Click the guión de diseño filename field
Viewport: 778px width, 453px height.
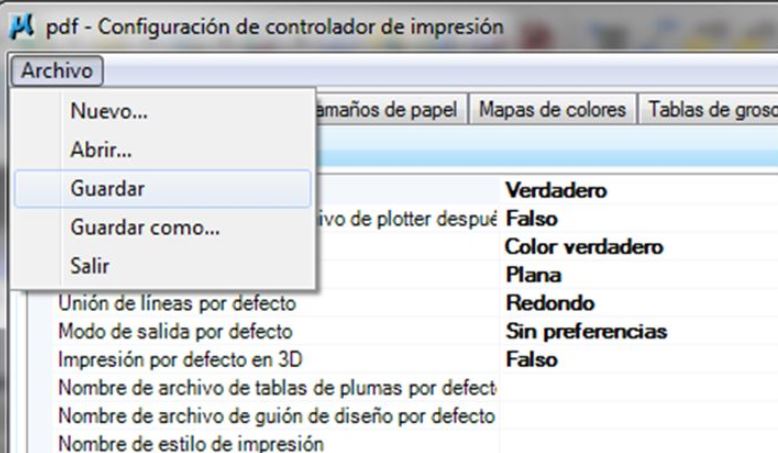(x=639, y=416)
